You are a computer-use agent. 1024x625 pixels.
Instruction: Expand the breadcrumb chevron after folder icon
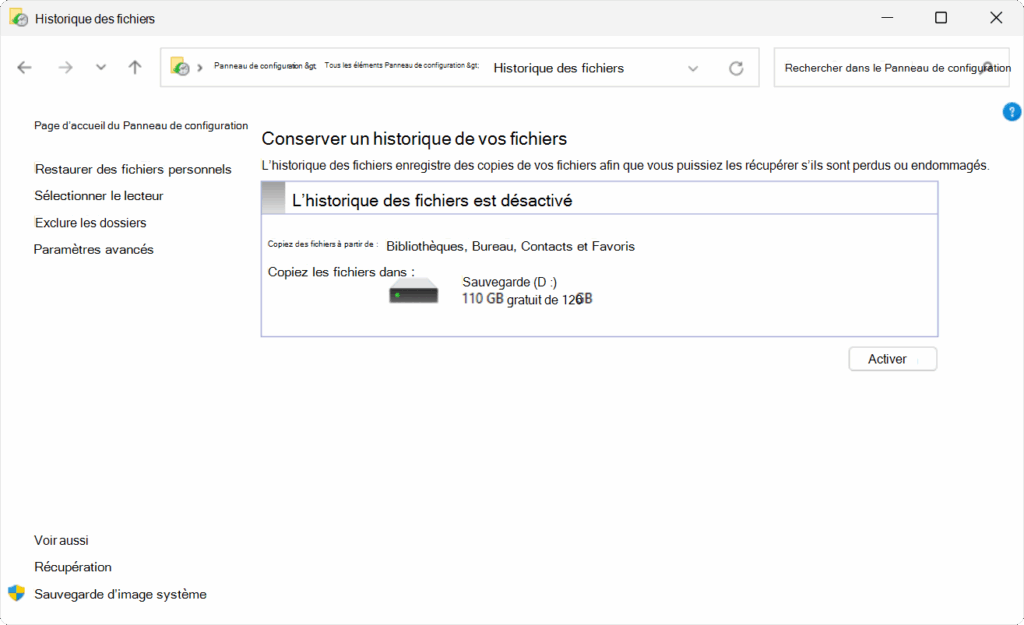200,68
